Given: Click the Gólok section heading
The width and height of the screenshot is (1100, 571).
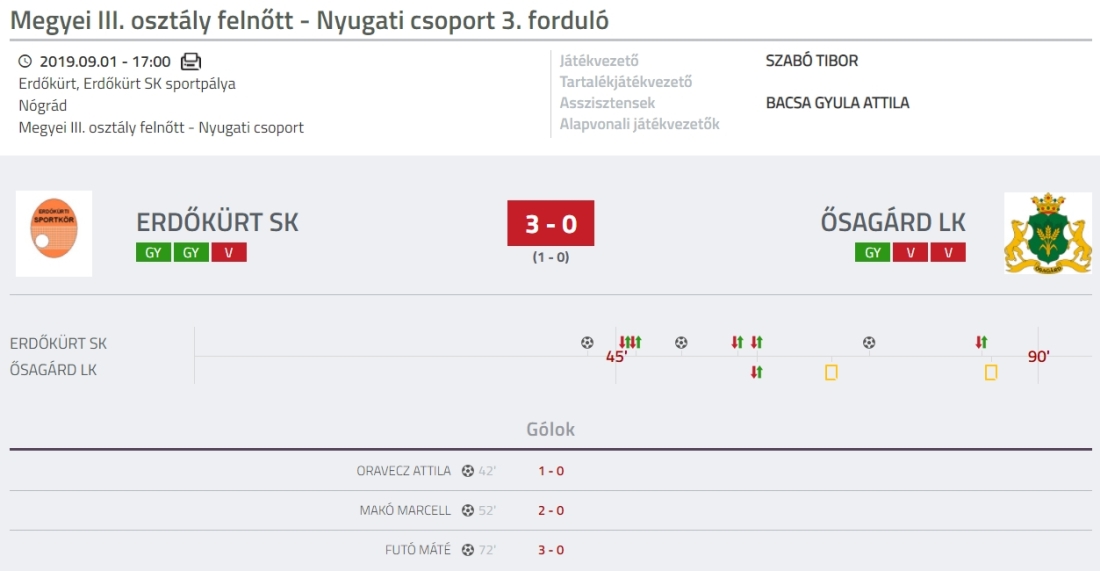Looking at the screenshot, I should [551, 429].
